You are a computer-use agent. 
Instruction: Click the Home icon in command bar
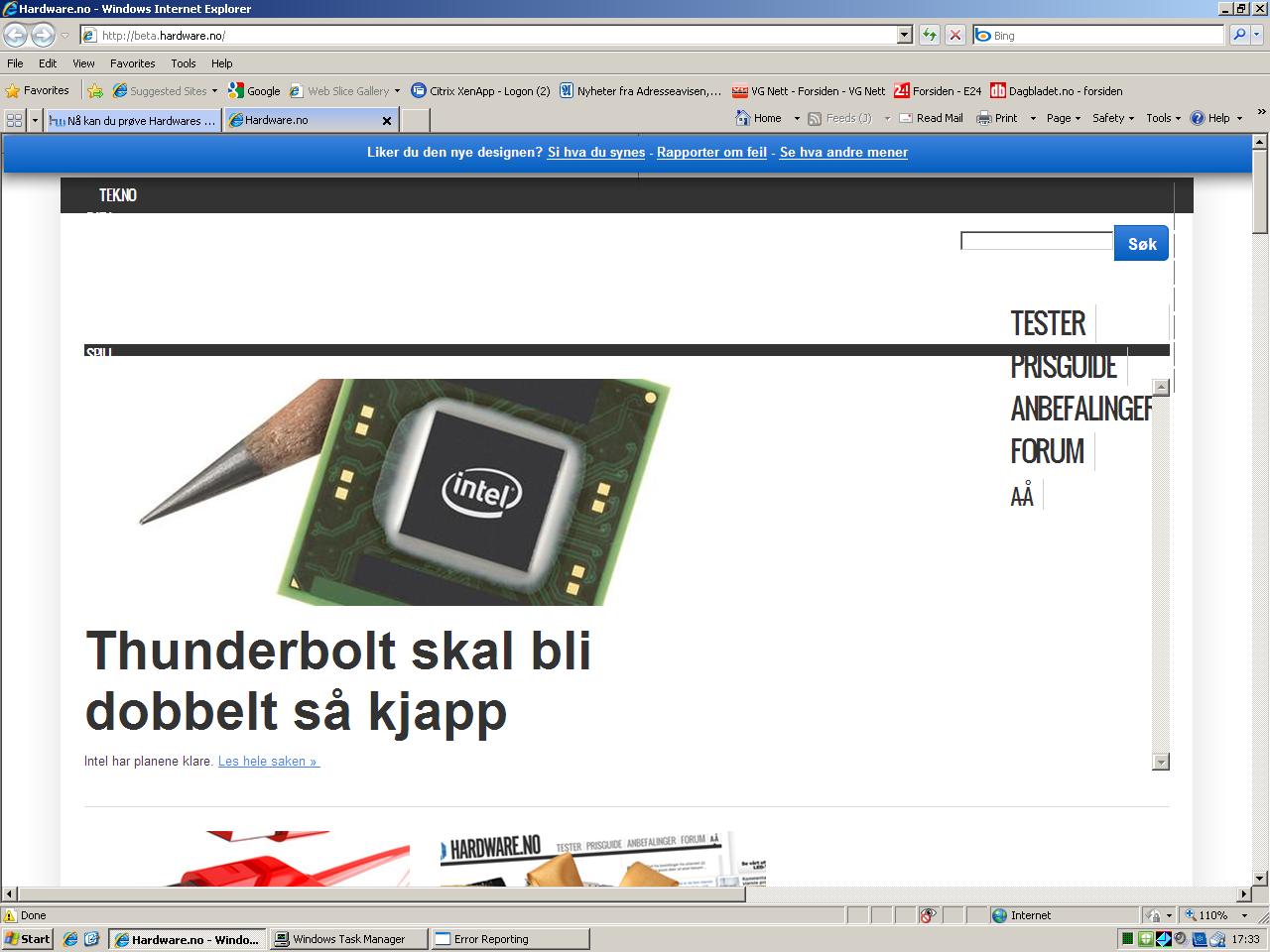pos(743,118)
